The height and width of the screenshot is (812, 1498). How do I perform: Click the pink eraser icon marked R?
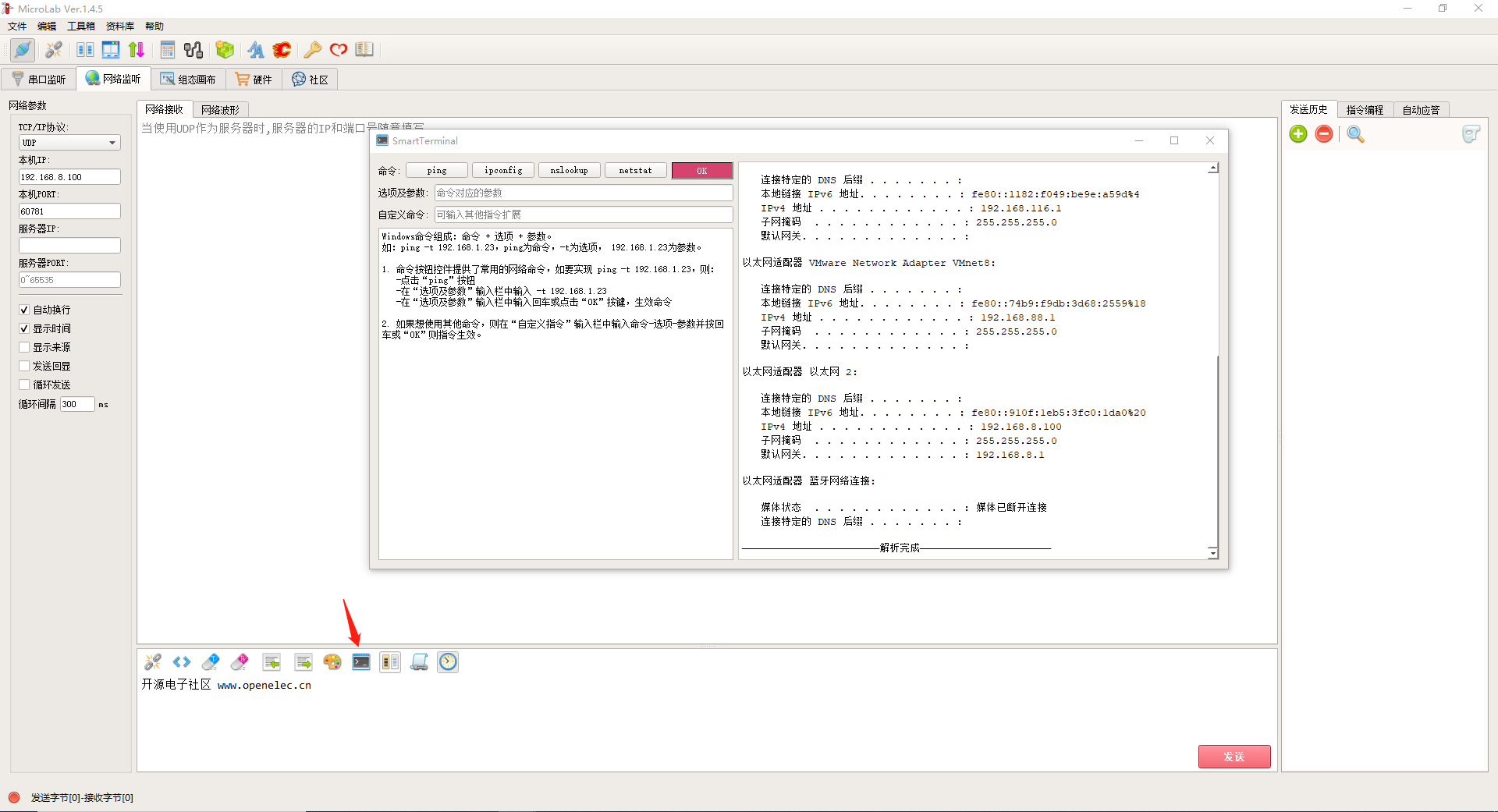[240, 662]
